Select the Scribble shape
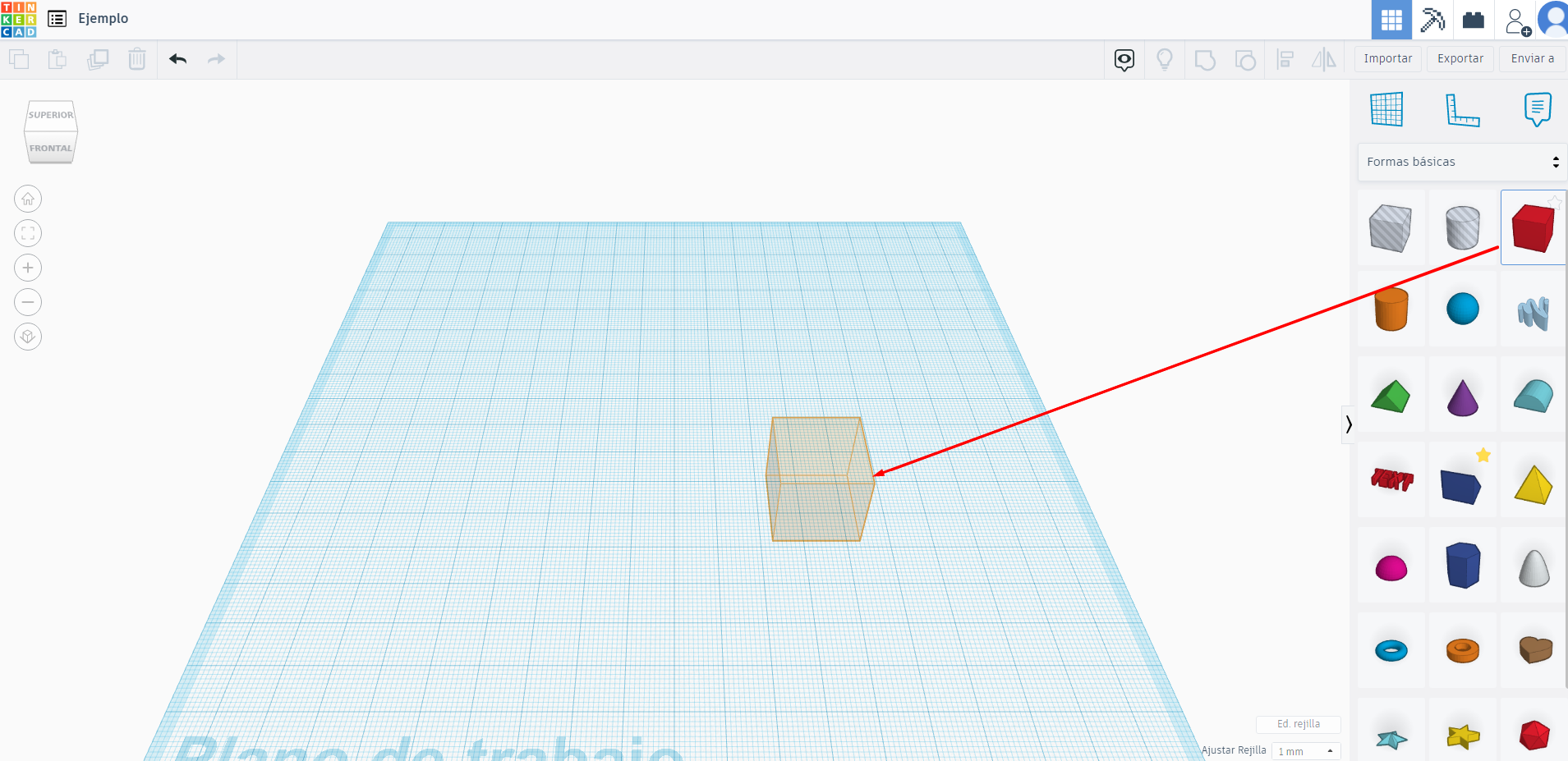The width and height of the screenshot is (1568, 761). coord(1534,312)
